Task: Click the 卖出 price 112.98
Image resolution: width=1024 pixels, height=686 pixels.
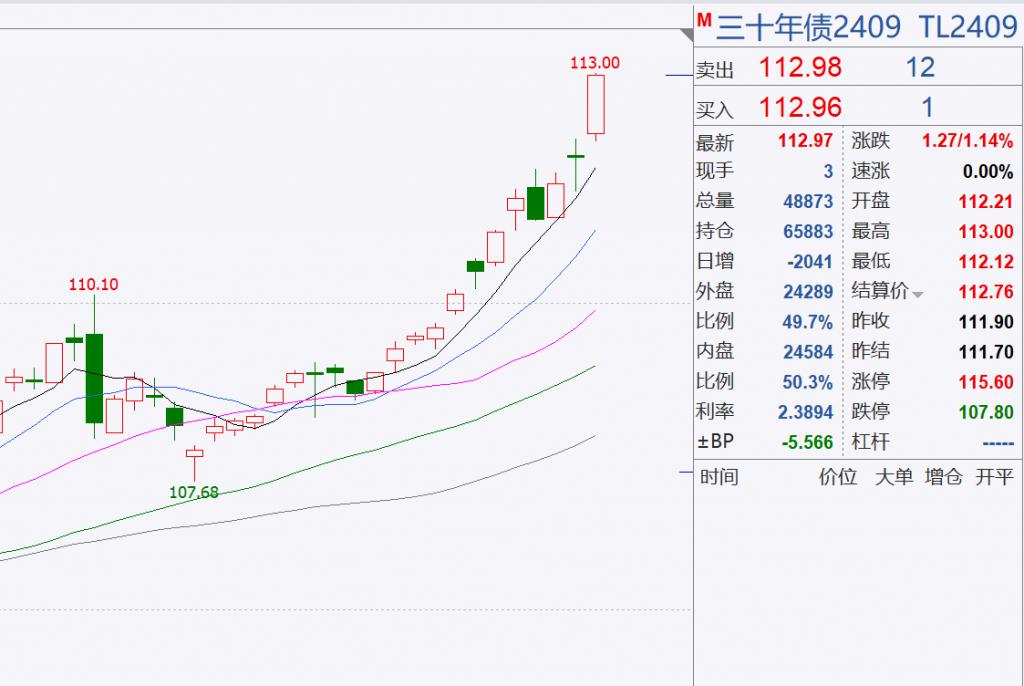Action: [x=800, y=67]
